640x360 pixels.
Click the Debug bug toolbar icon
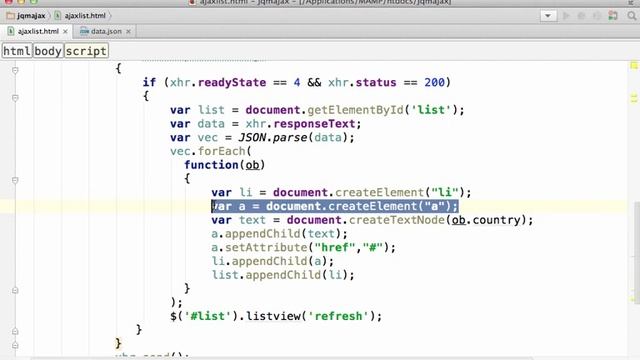(x=581, y=16)
